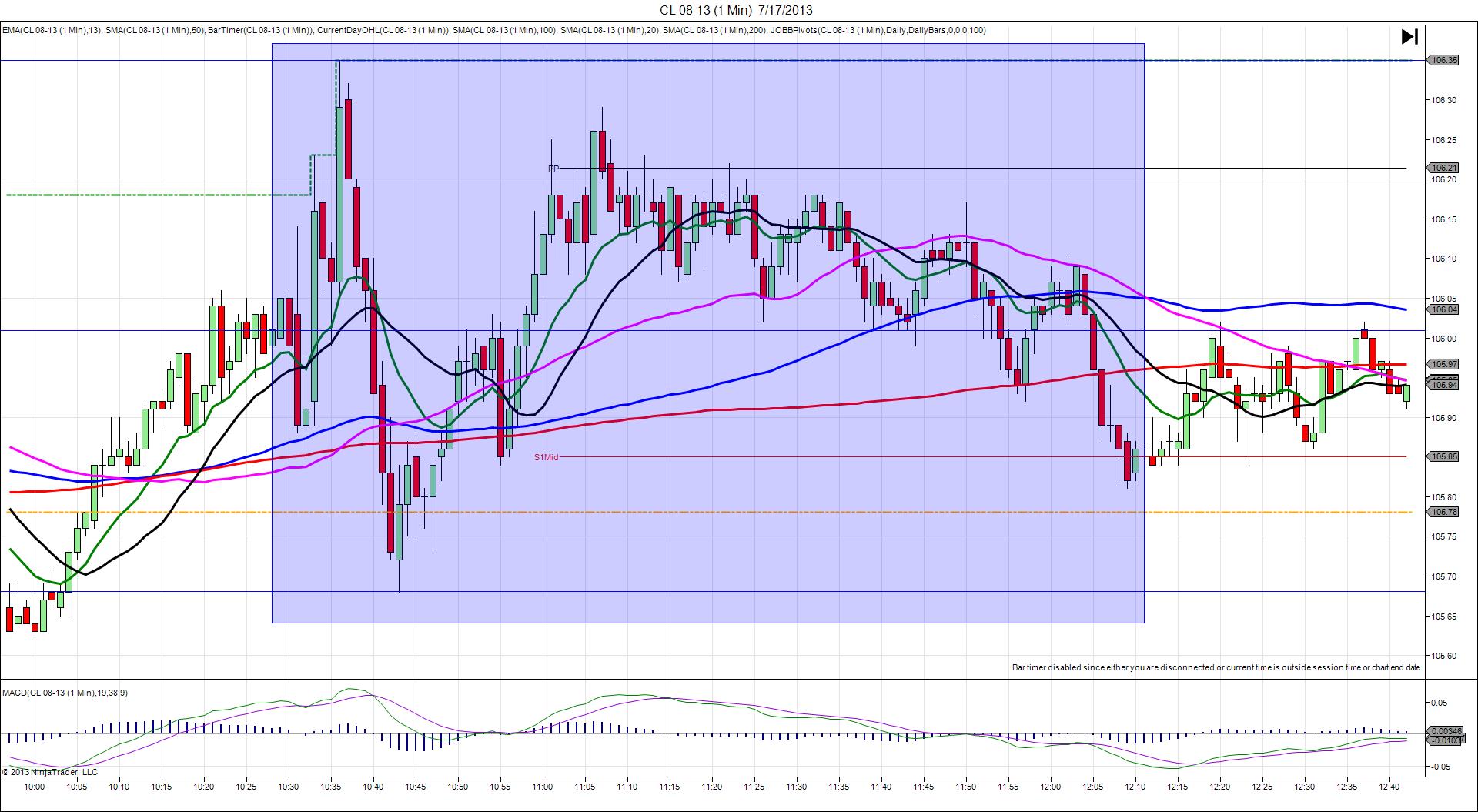Click the EMA and SMA indicator label text
This screenshot has height=812, width=1478.
[x=493, y=31]
